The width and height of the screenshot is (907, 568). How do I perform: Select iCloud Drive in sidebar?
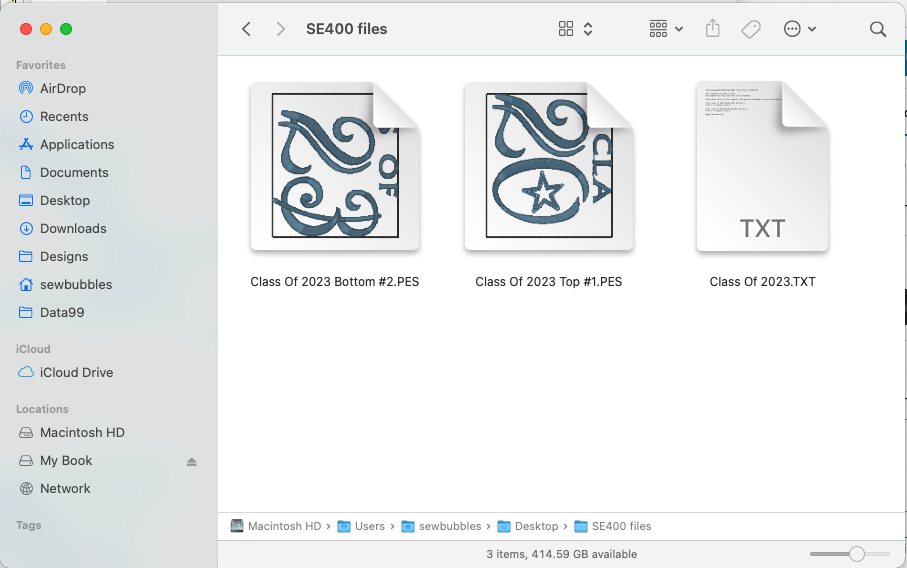point(76,372)
